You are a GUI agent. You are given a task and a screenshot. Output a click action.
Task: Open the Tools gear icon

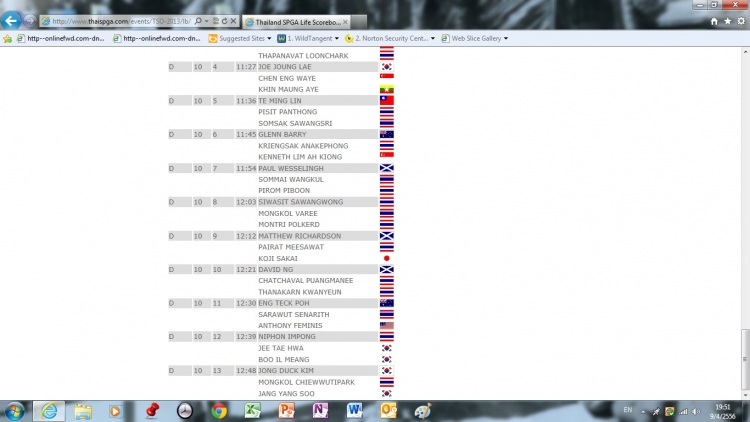739,21
